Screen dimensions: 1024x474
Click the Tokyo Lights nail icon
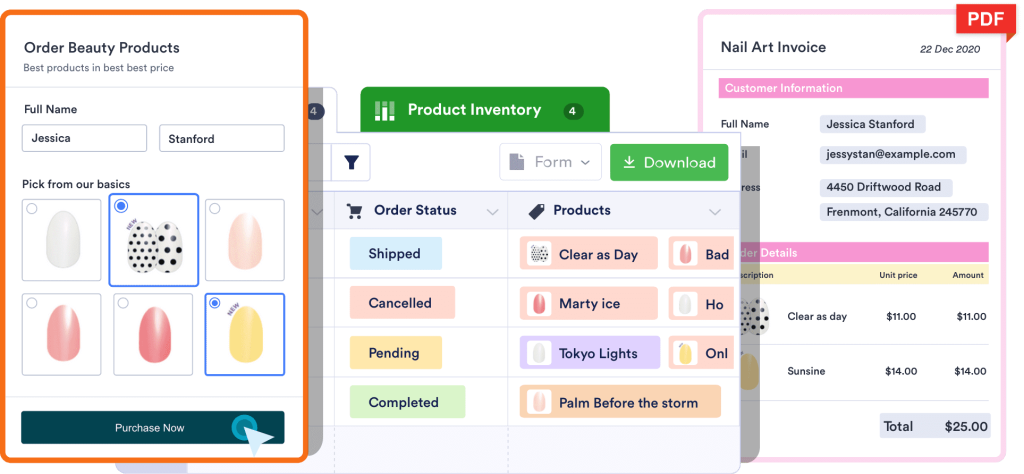(539, 352)
